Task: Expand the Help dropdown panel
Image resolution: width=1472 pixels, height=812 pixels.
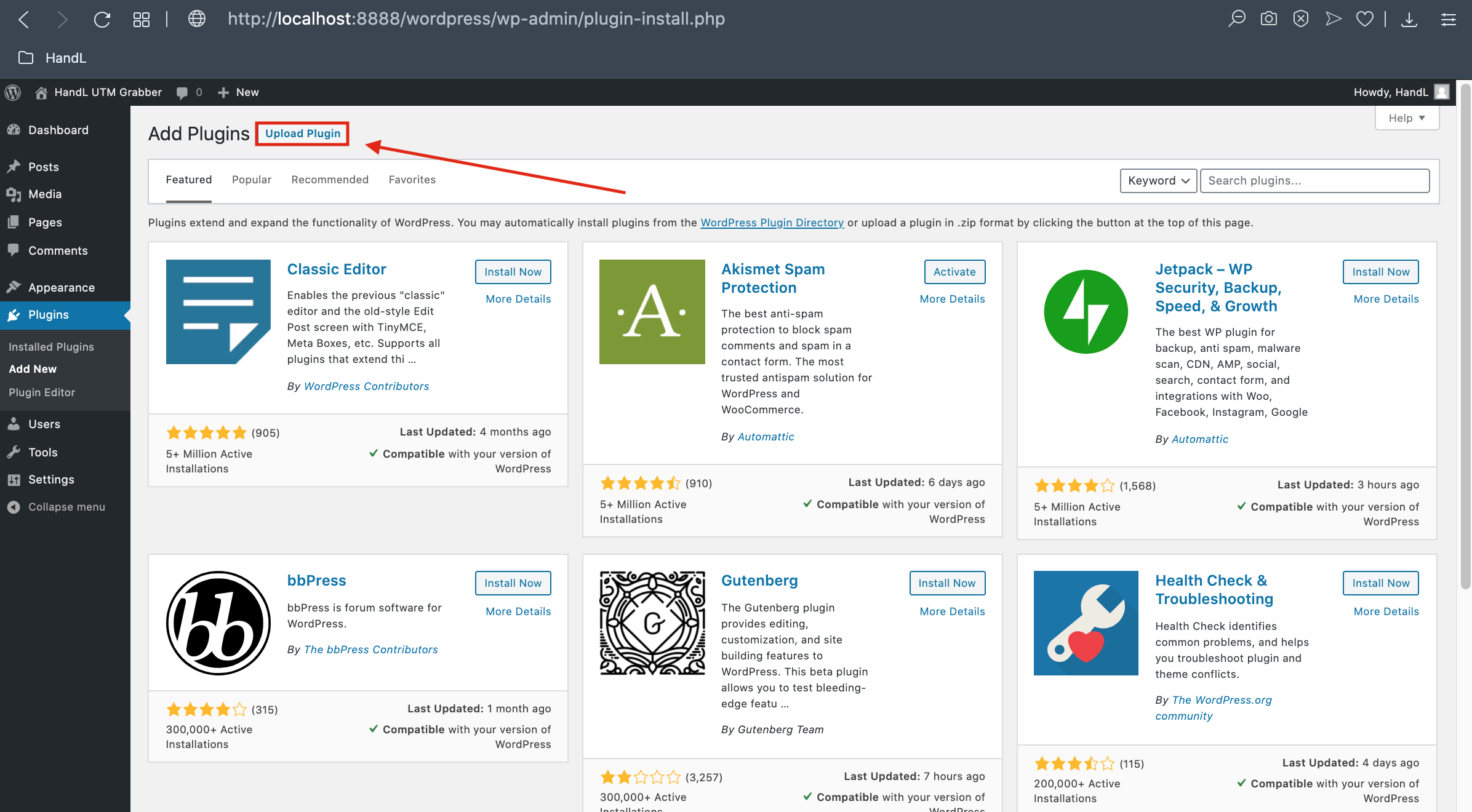Action: 1407,118
